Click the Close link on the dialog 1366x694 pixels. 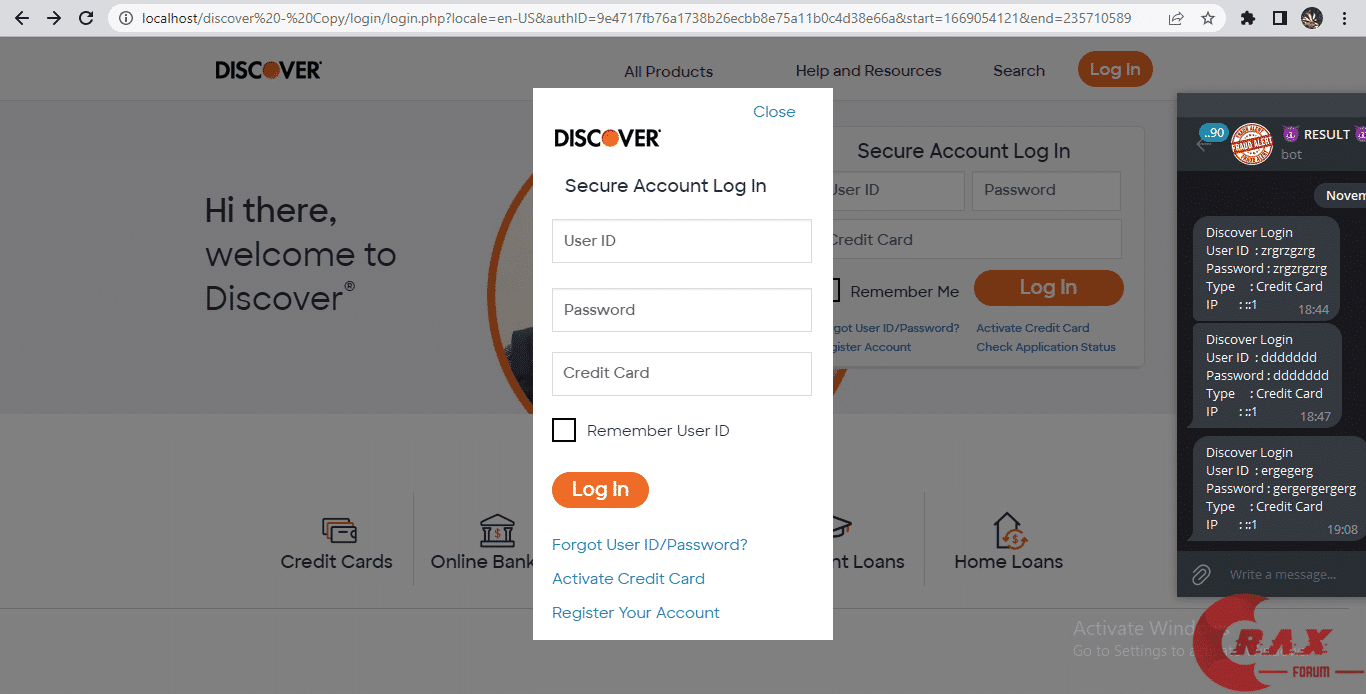774,112
